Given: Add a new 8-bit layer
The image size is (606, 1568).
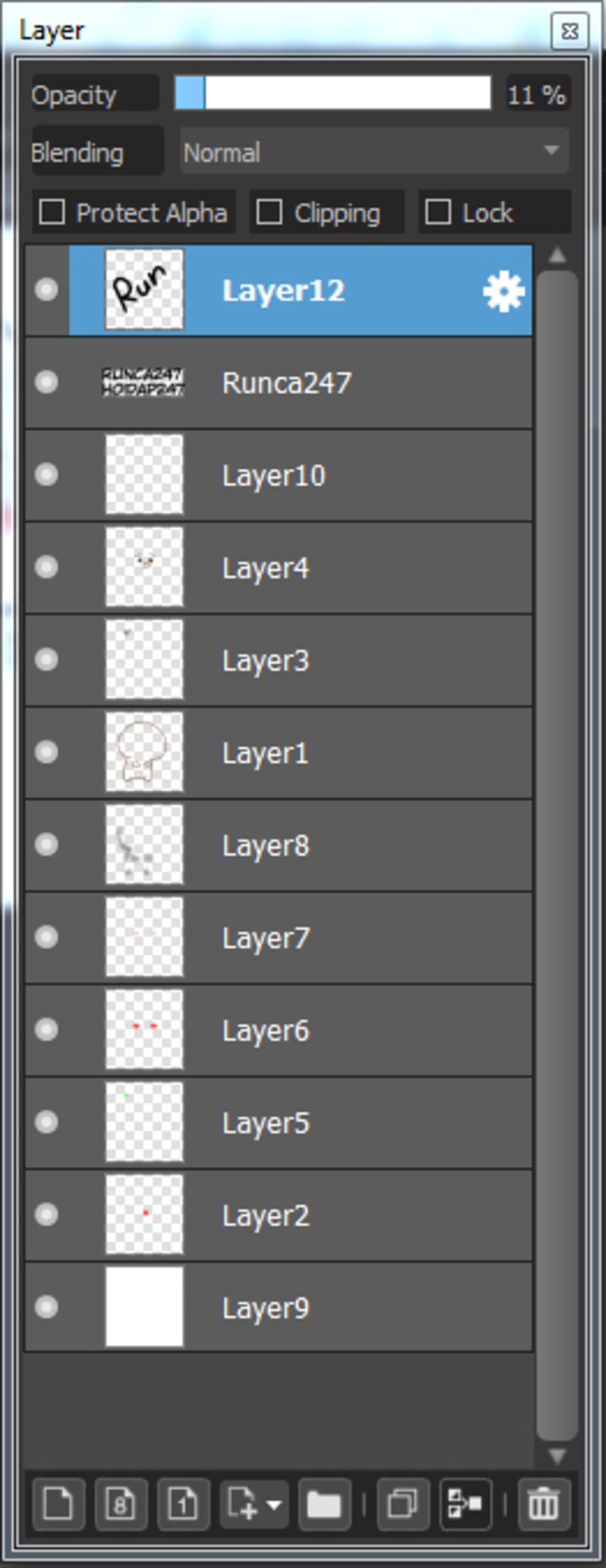Looking at the screenshot, I should (121, 1504).
